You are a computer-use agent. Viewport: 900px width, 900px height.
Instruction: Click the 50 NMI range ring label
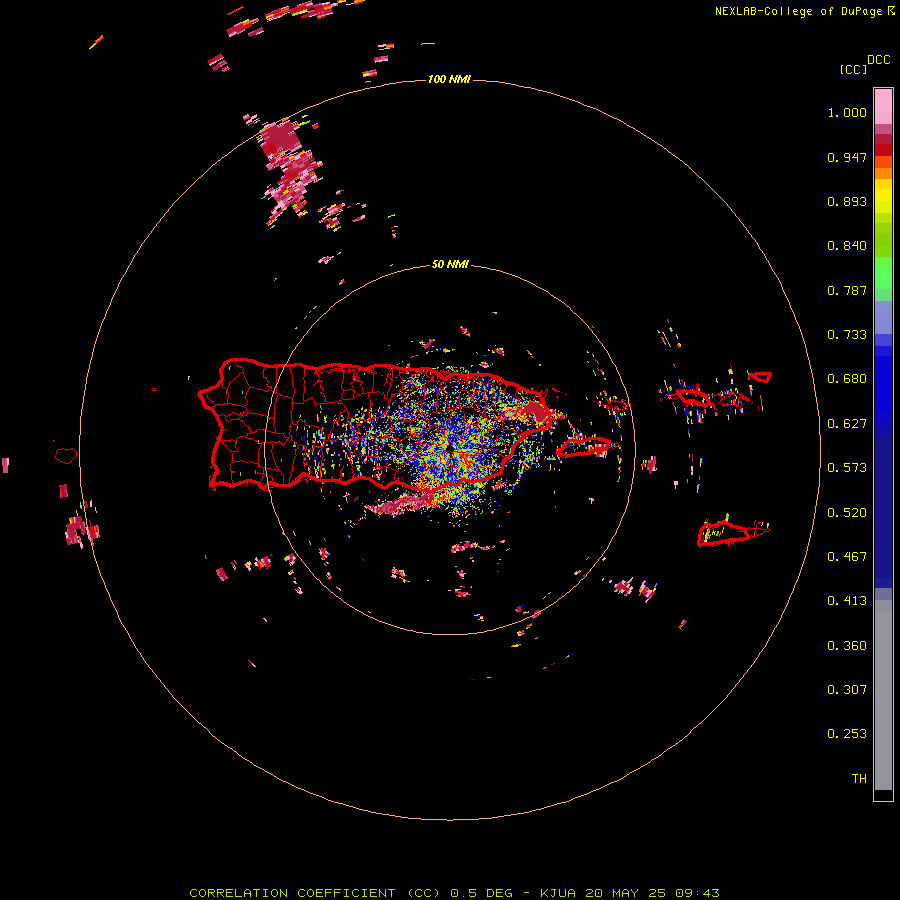pyautogui.click(x=449, y=264)
